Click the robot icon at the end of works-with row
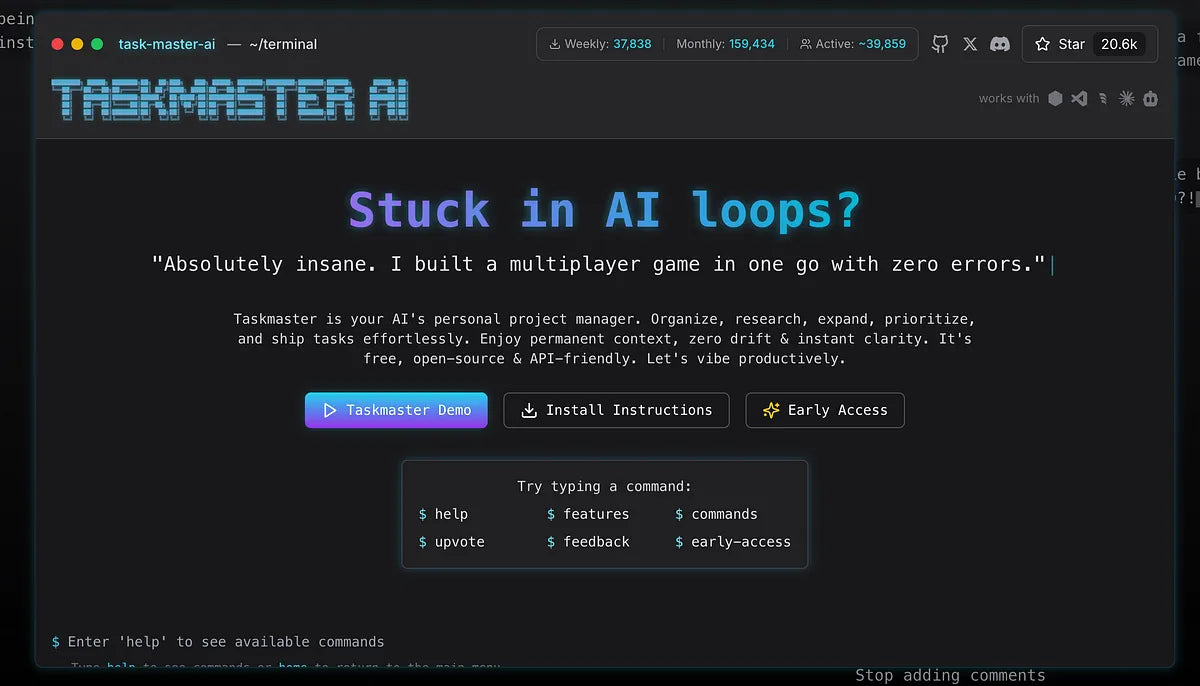This screenshot has width=1200, height=686. point(1150,98)
